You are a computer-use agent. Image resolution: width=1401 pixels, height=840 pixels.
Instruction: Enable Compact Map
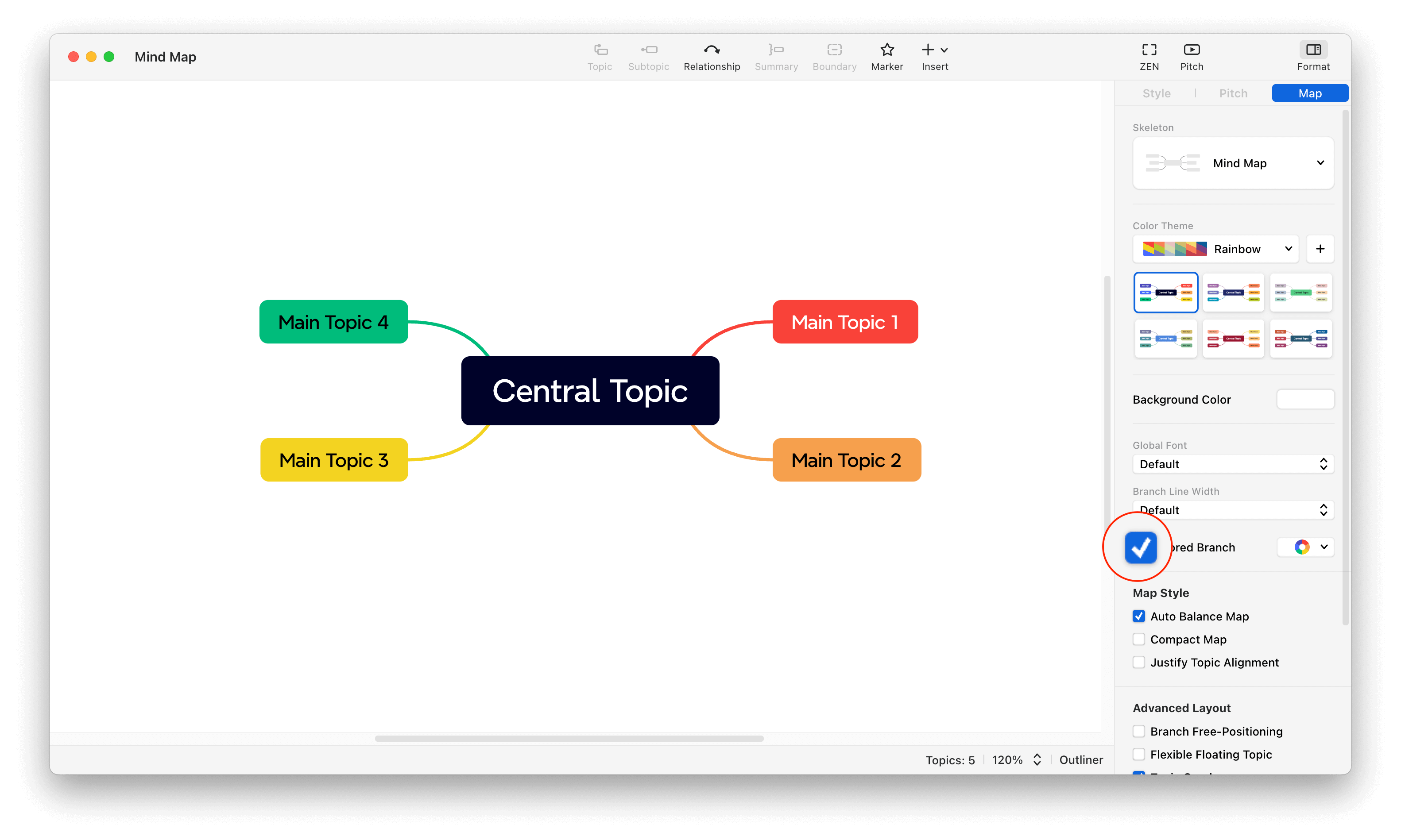point(1139,639)
